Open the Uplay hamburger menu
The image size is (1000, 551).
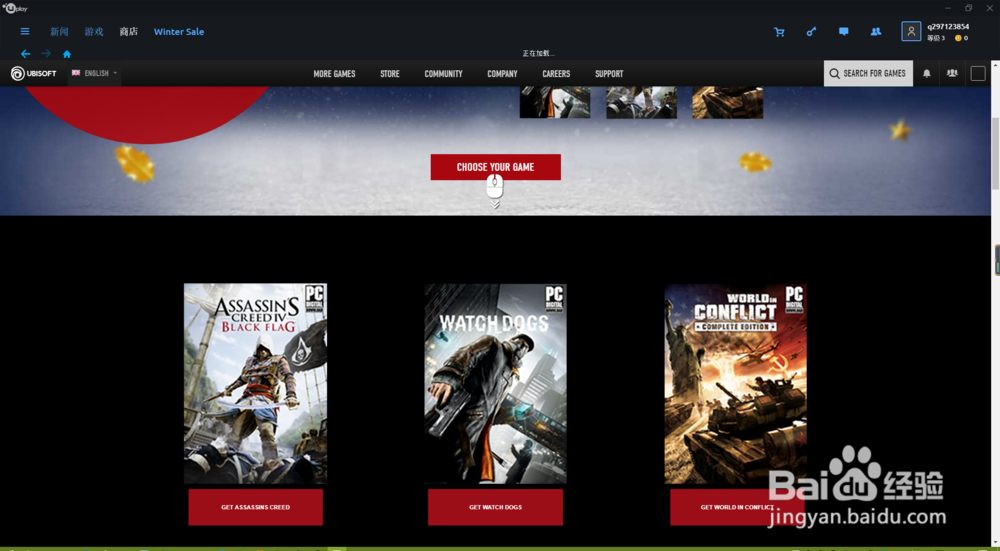coord(25,31)
